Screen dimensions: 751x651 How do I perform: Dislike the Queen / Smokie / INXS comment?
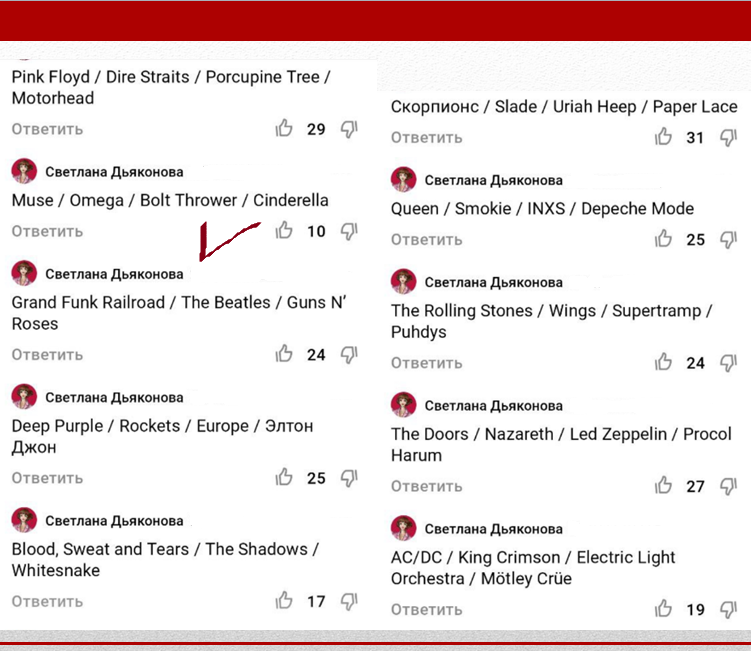click(x=728, y=240)
